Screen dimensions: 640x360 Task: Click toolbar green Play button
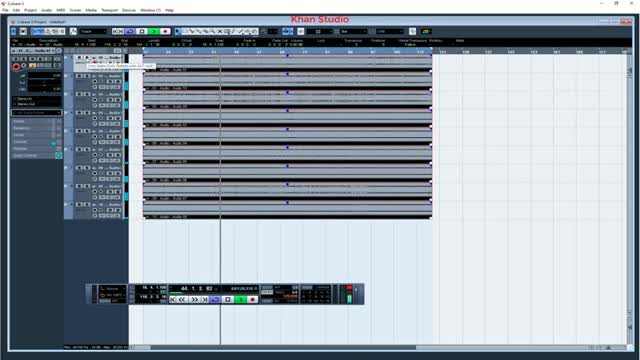click(x=153, y=31)
